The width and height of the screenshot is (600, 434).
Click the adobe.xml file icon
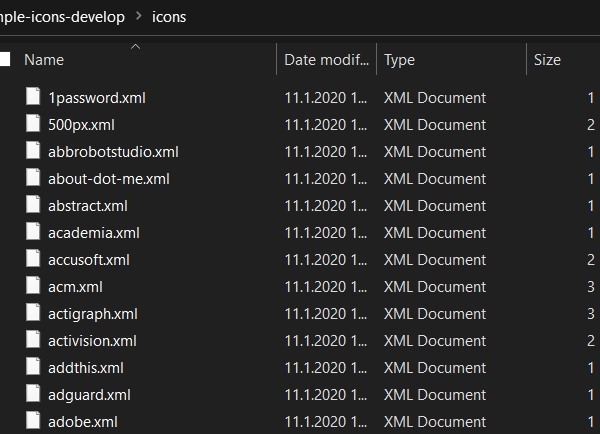[33, 420]
